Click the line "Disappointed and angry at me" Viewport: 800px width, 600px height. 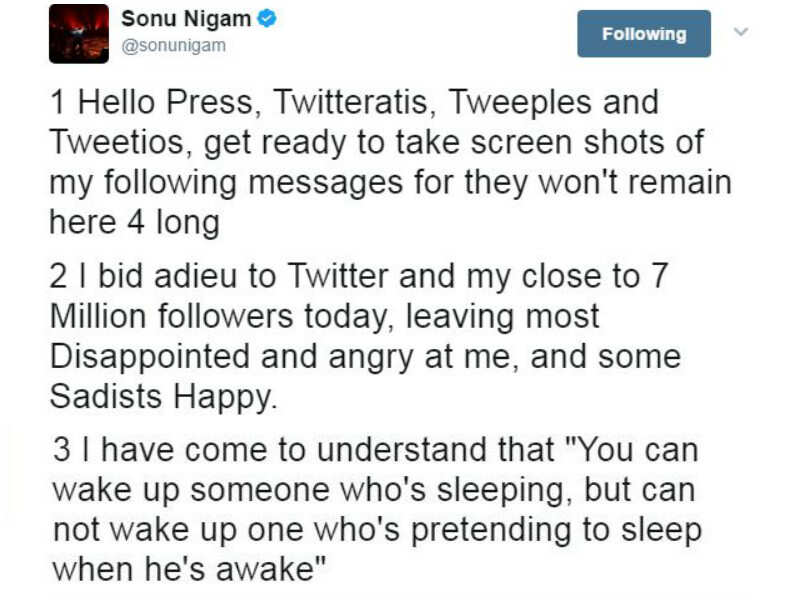tap(364, 356)
